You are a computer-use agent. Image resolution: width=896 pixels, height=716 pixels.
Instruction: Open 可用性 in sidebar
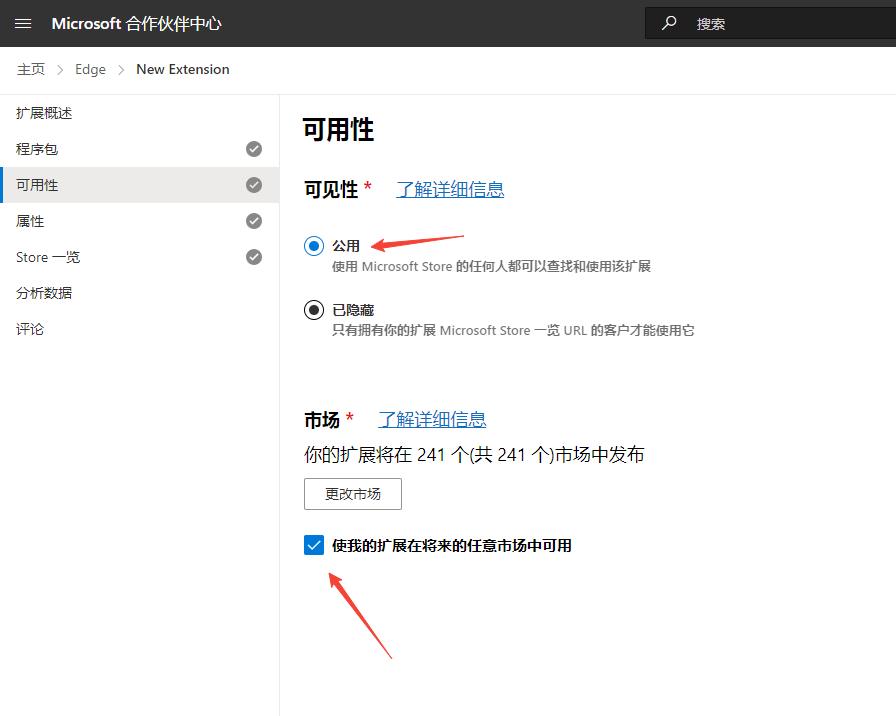click(x=139, y=185)
